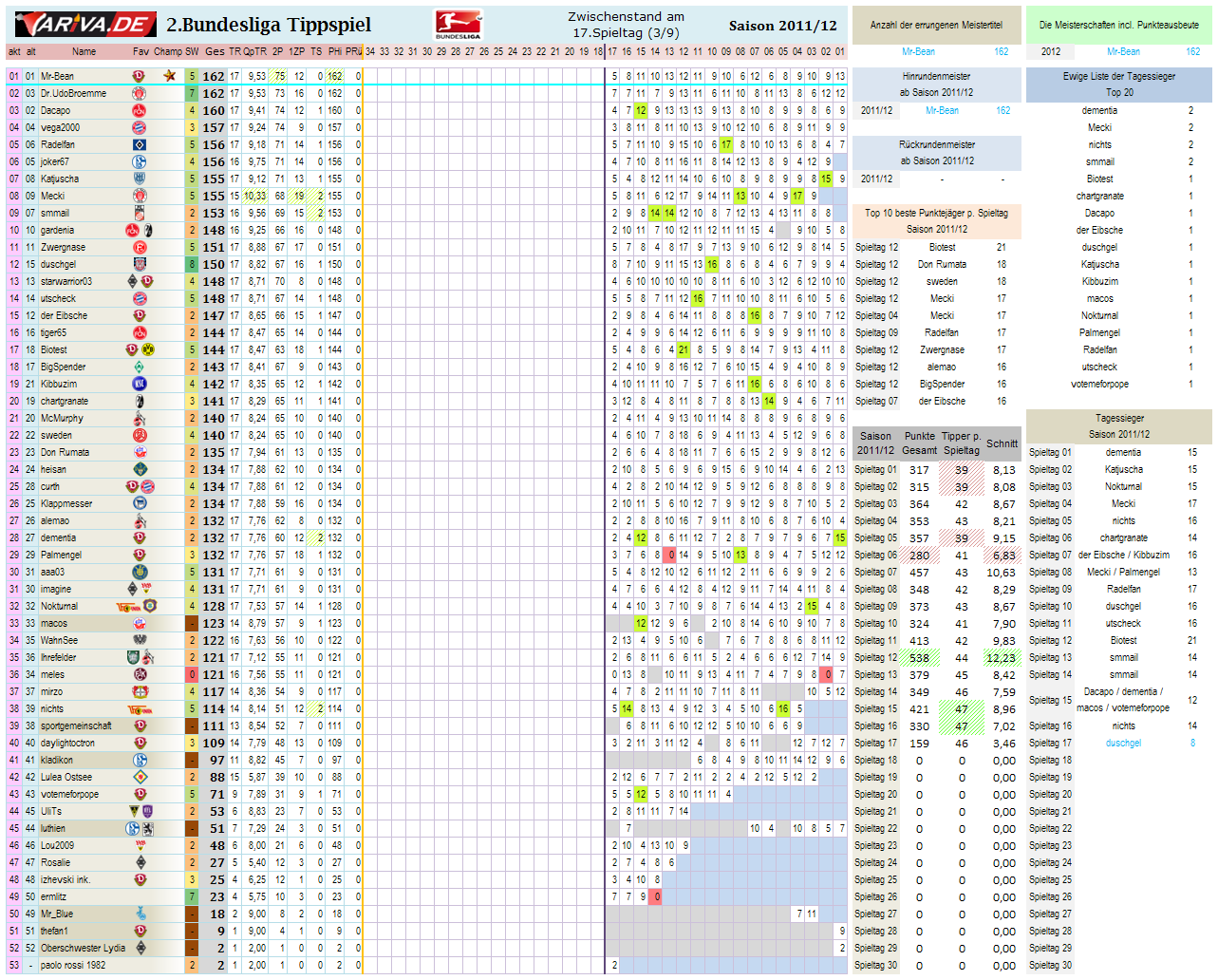Click the HSV diamond crest for Radelfan

[139, 144]
